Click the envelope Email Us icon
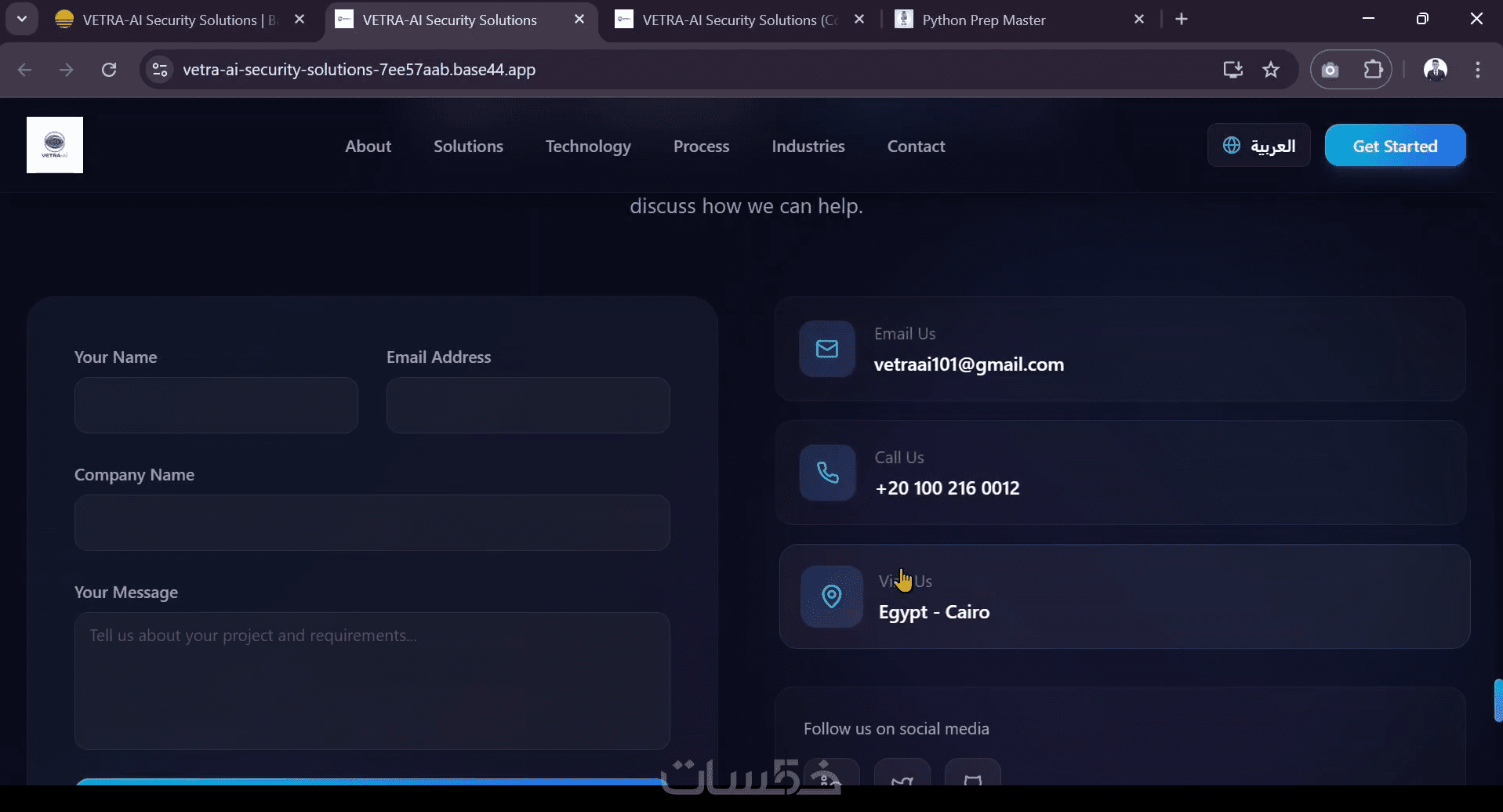 click(x=827, y=349)
